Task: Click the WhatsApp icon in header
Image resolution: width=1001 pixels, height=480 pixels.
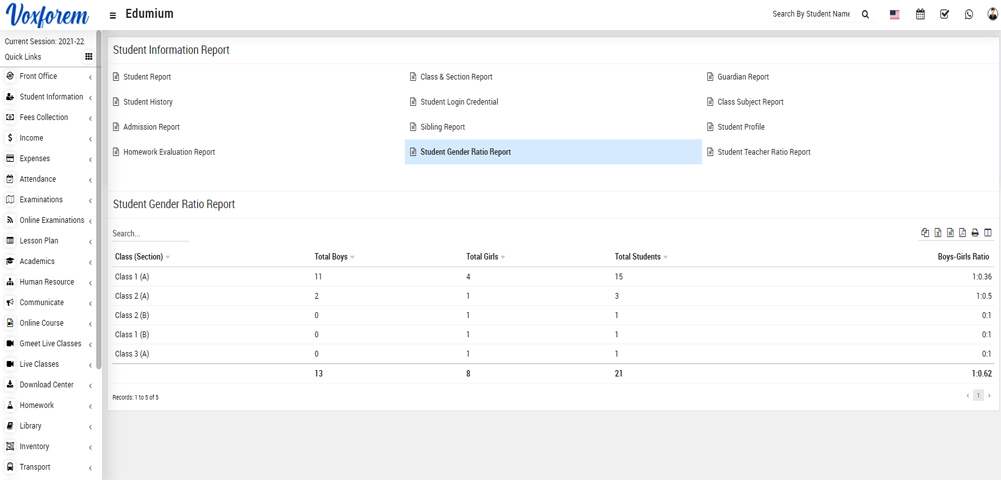Action: [968, 15]
